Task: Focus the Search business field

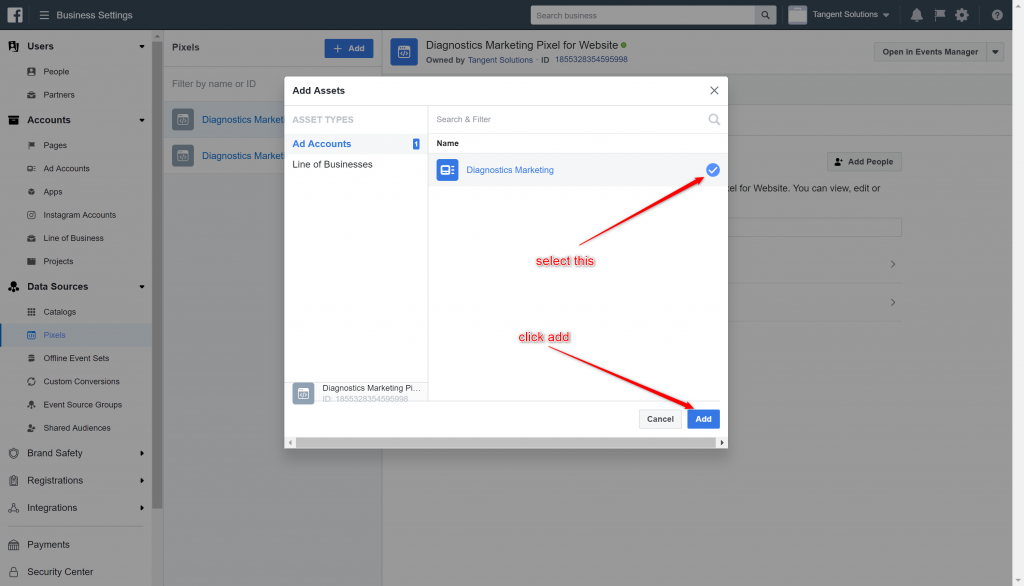Action: click(x=643, y=15)
